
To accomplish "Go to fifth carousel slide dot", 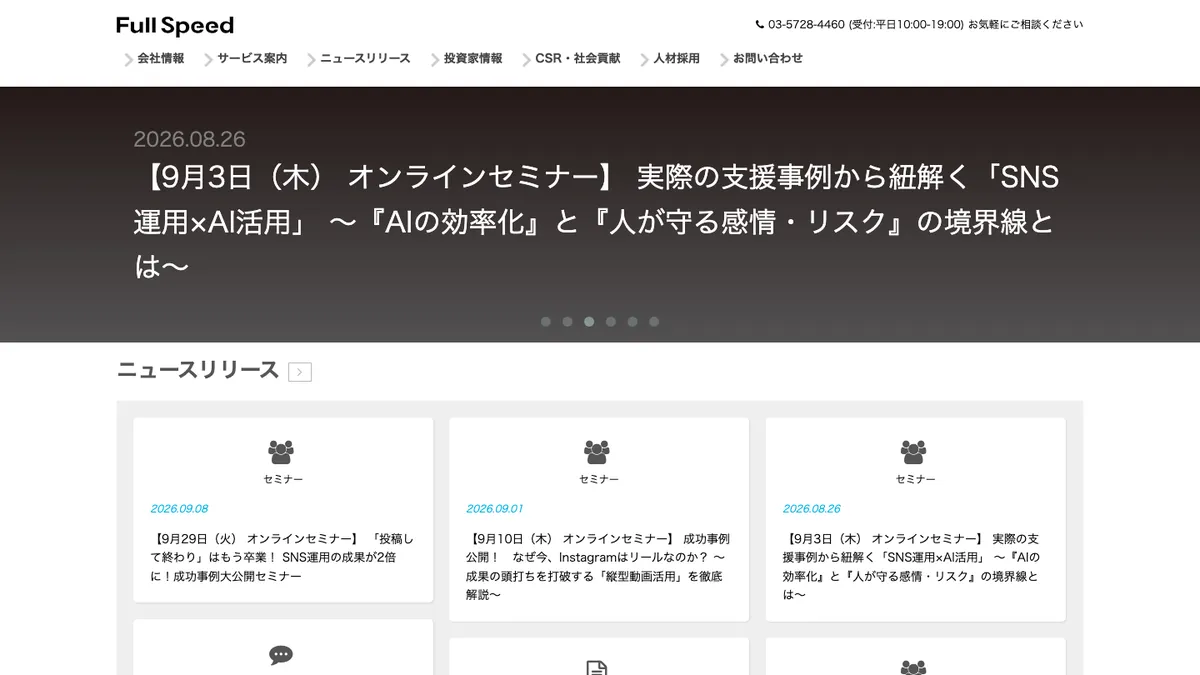I will 632,322.
